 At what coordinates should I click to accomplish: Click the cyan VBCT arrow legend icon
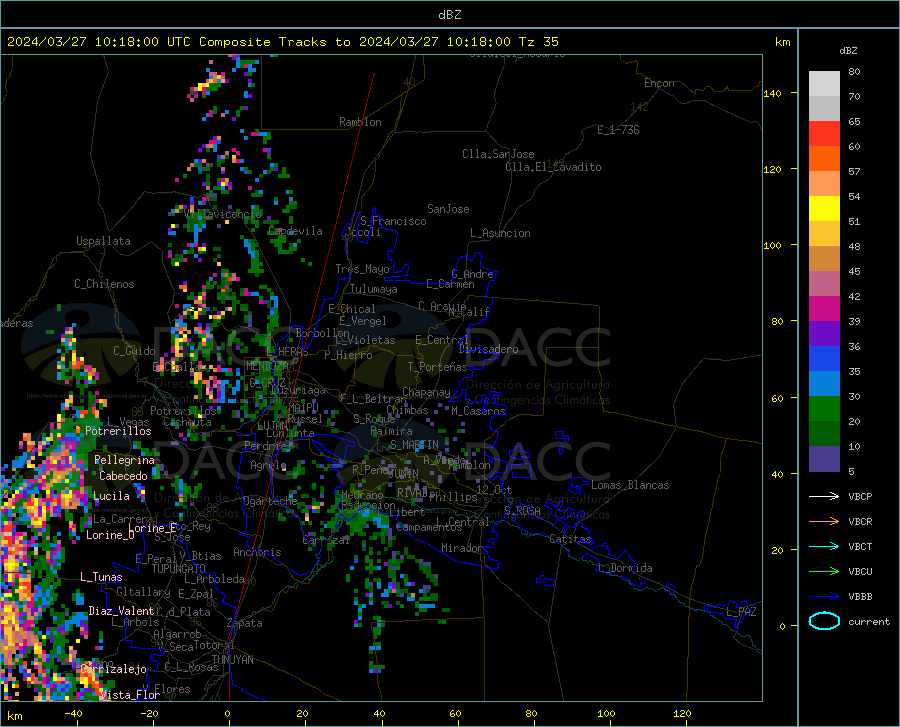point(824,546)
